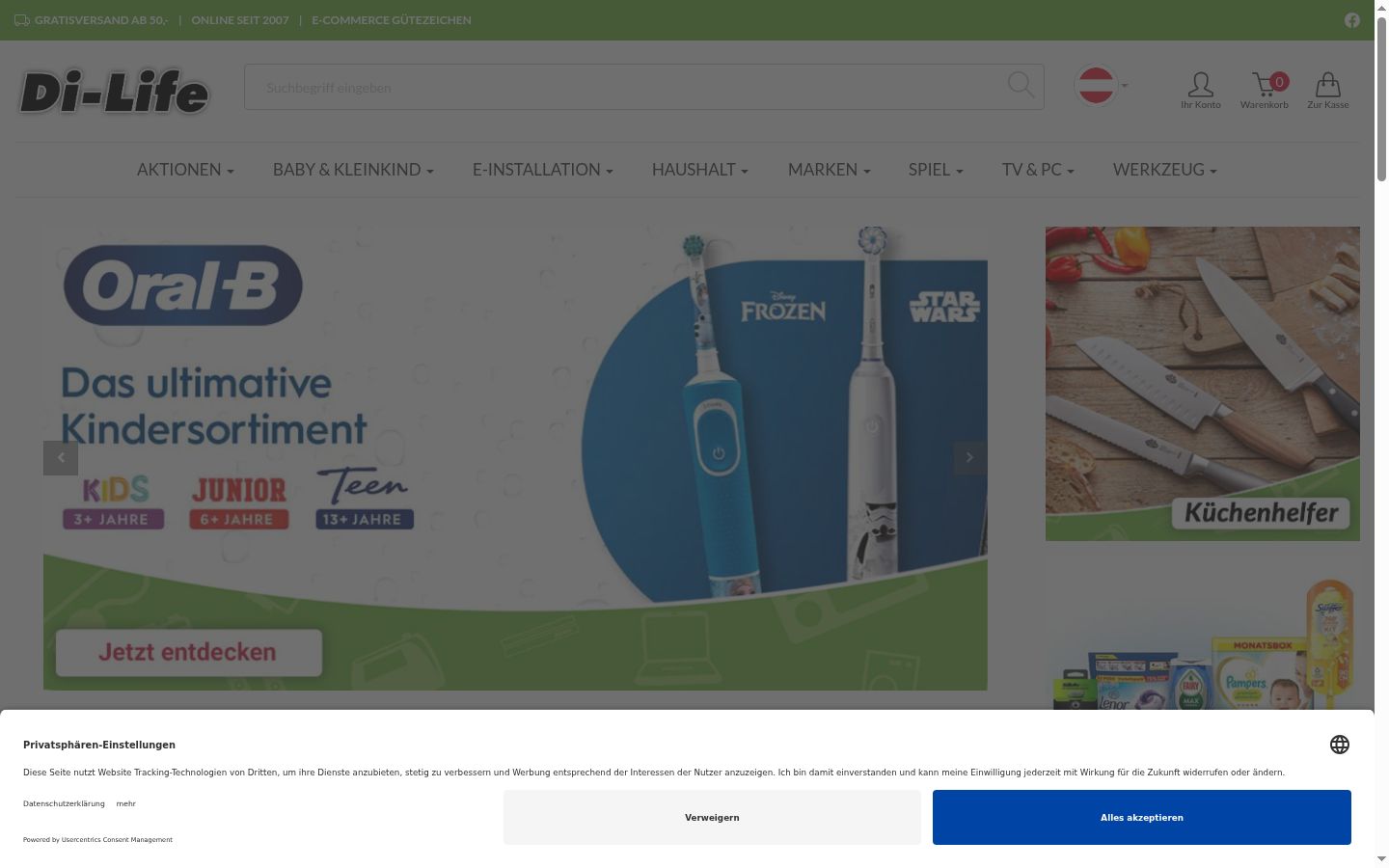Open Powered by Usercentrics link
The height and width of the screenshot is (868, 1389).
pos(97,839)
